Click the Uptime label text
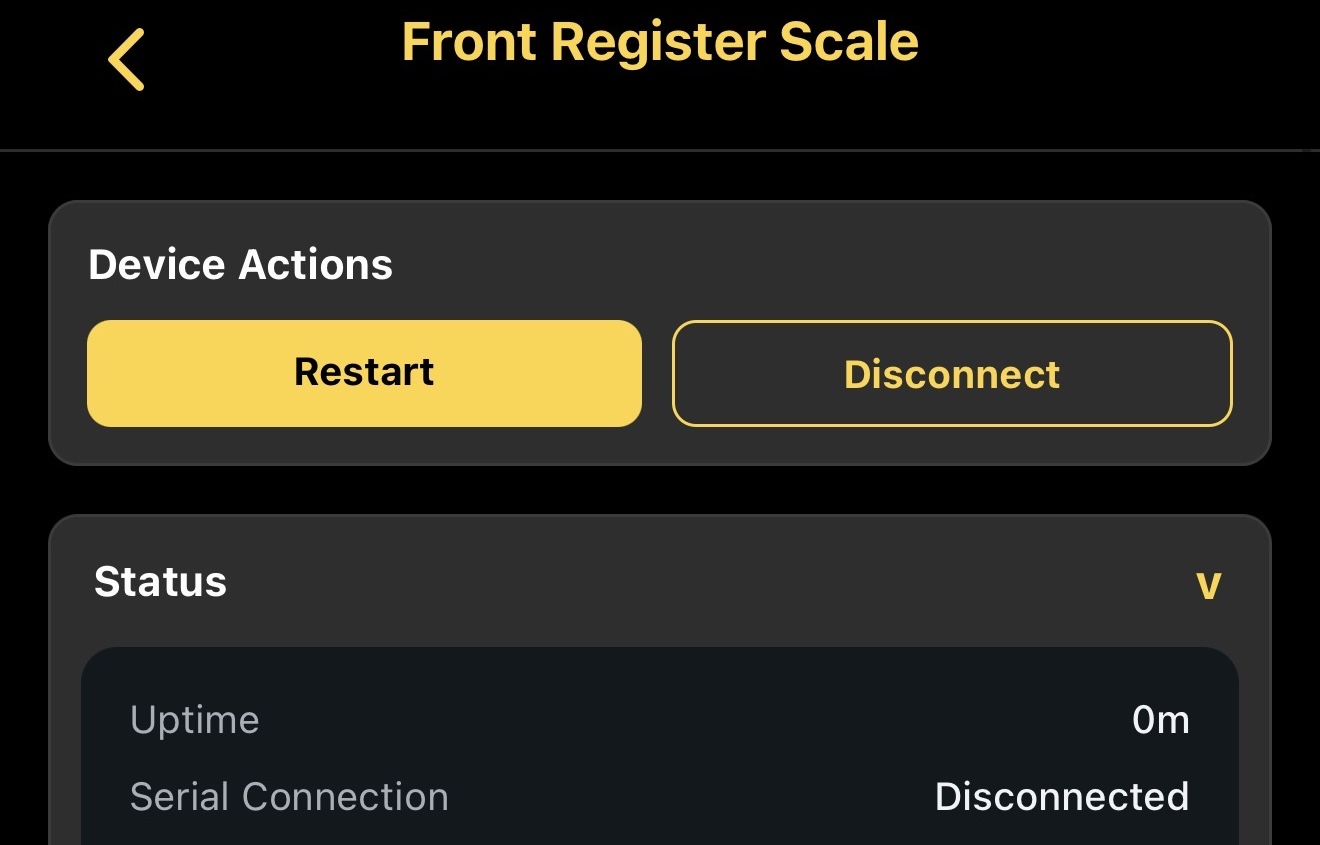 194,719
